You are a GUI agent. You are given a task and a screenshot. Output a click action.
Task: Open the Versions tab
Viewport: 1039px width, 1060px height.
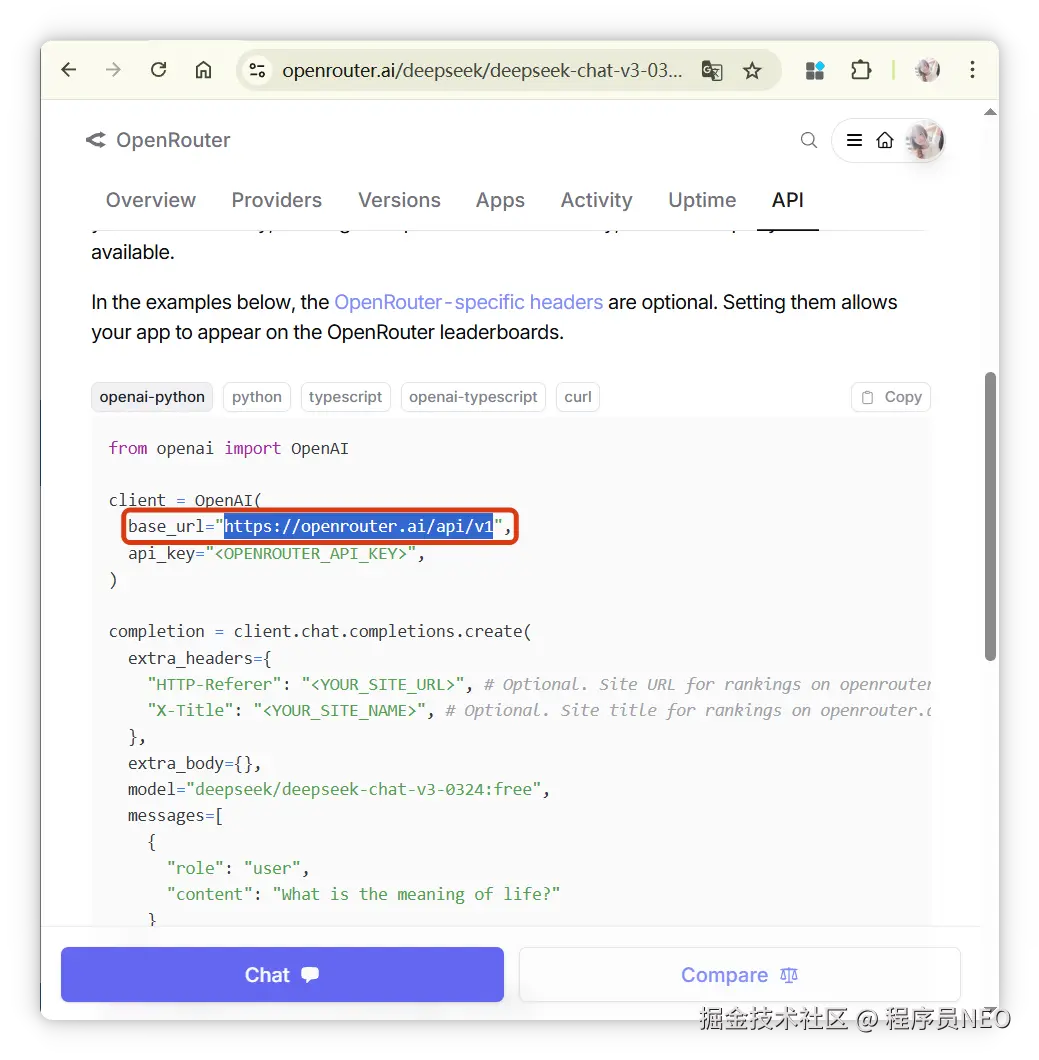tap(400, 200)
